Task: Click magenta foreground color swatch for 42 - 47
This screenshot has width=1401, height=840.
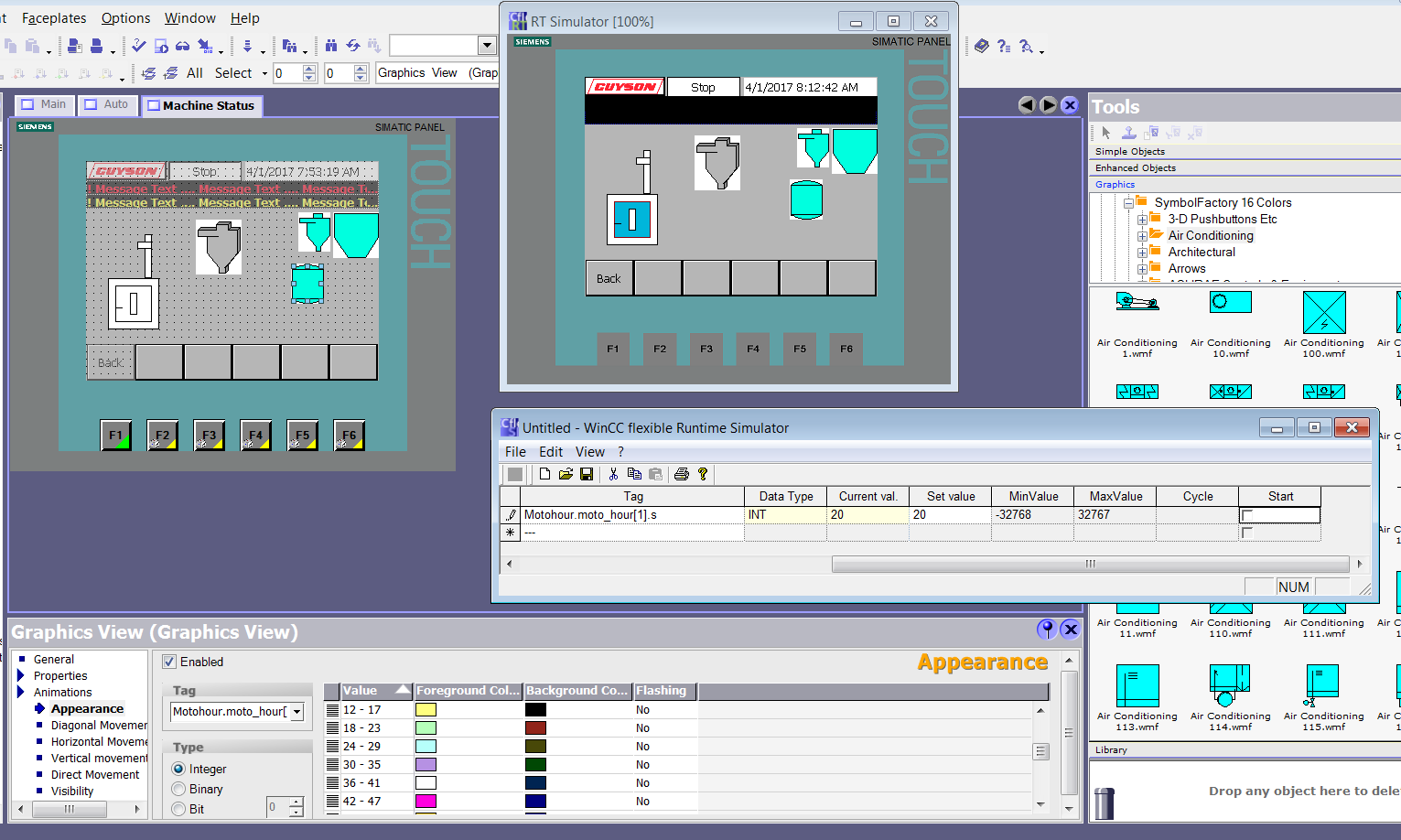Action: pyautogui.click(x=426, y=801)
